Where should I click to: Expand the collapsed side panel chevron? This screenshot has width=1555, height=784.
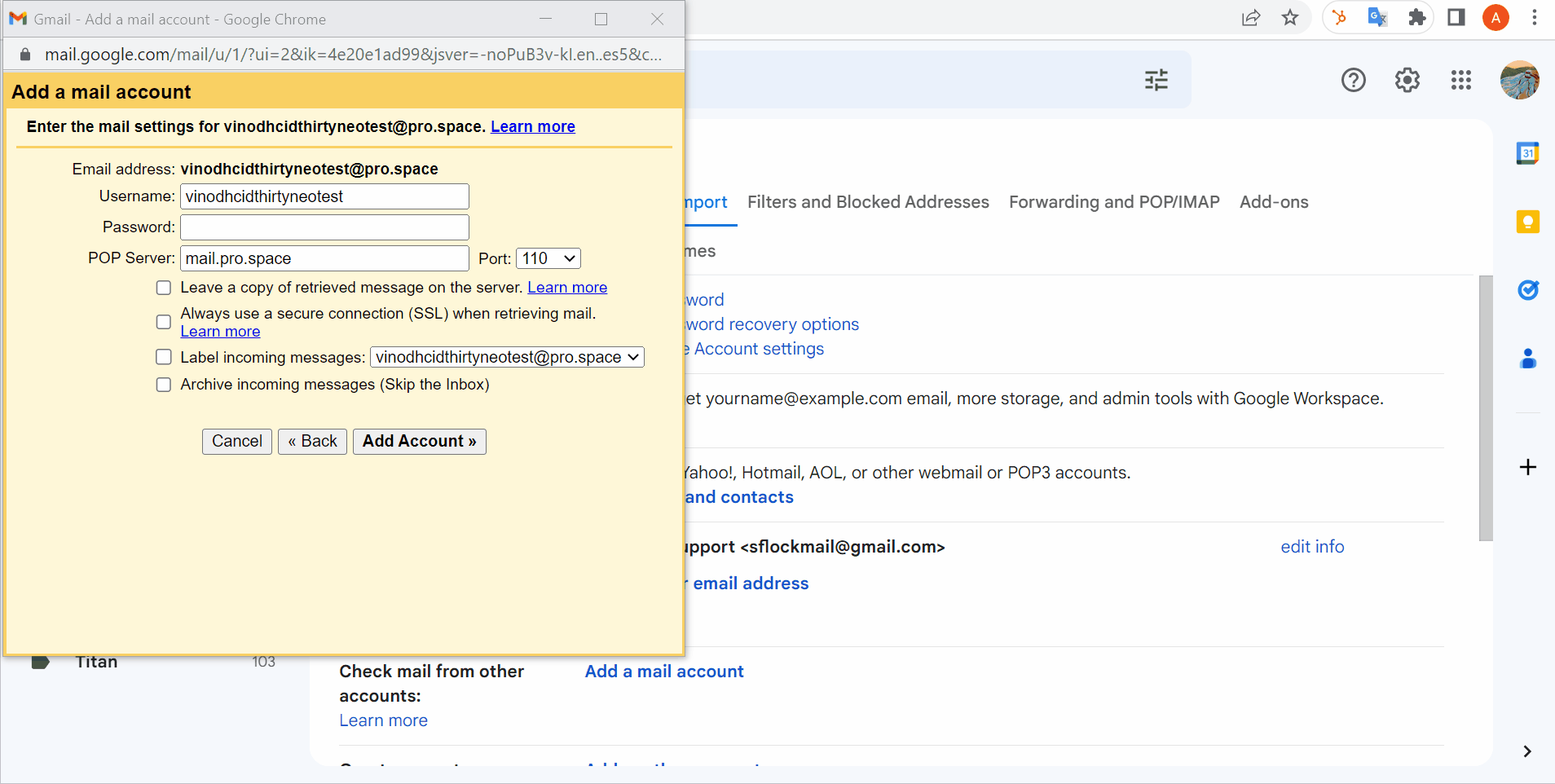point(1527,751)
